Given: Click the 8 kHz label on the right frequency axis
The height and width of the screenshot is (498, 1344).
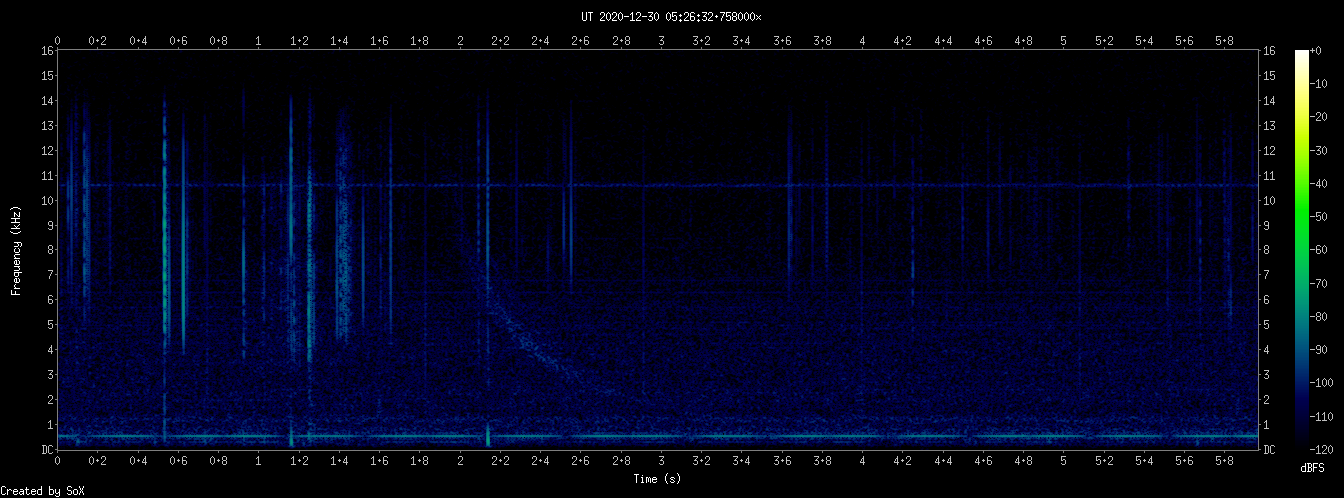Looking at the screenshot, I should click(1269, 250).
